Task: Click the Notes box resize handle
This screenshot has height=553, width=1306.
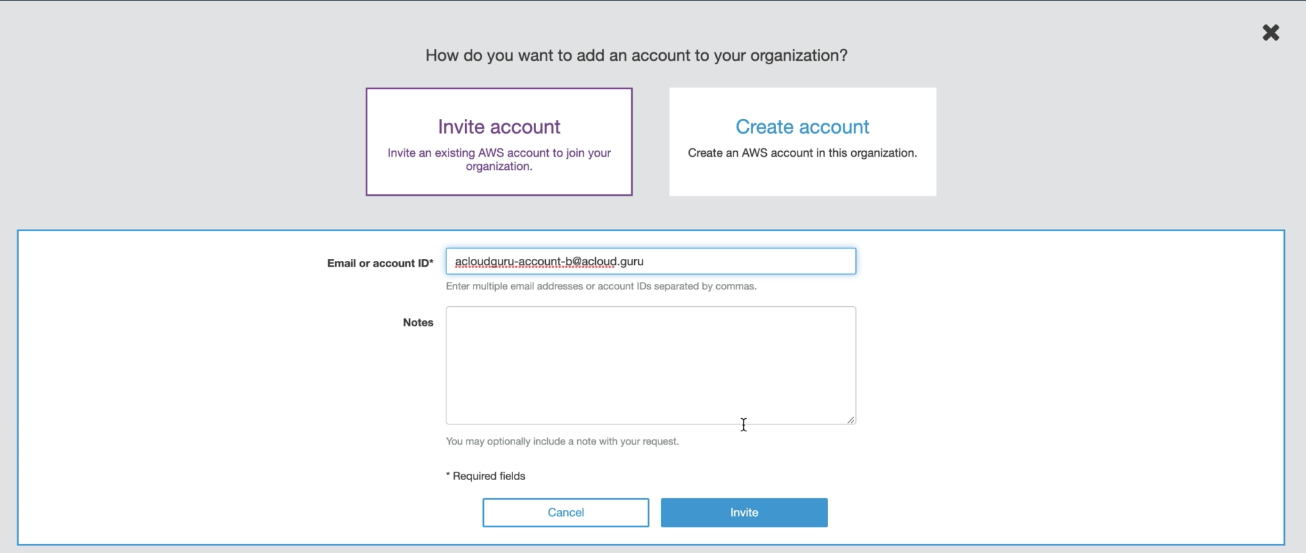Action: (x=851, y=420)
